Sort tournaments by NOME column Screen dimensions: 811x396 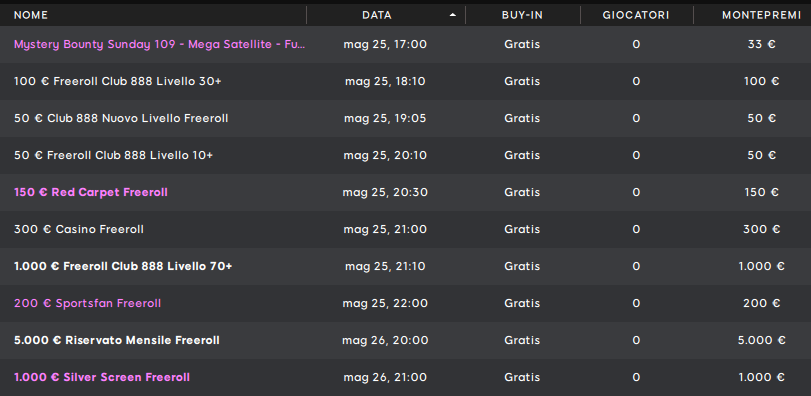[31, 15]
